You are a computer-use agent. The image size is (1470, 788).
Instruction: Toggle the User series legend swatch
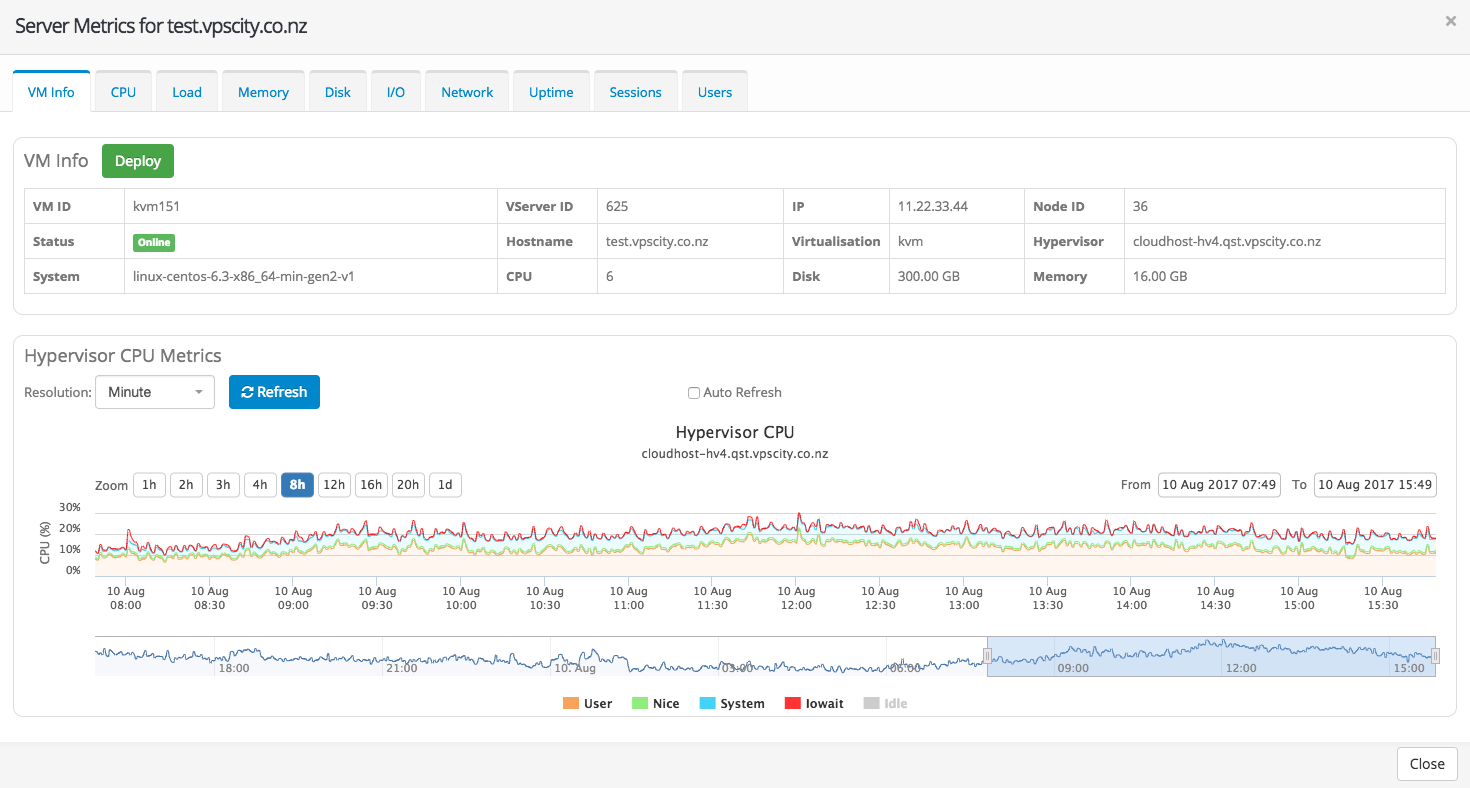click(x=571, y=704)
